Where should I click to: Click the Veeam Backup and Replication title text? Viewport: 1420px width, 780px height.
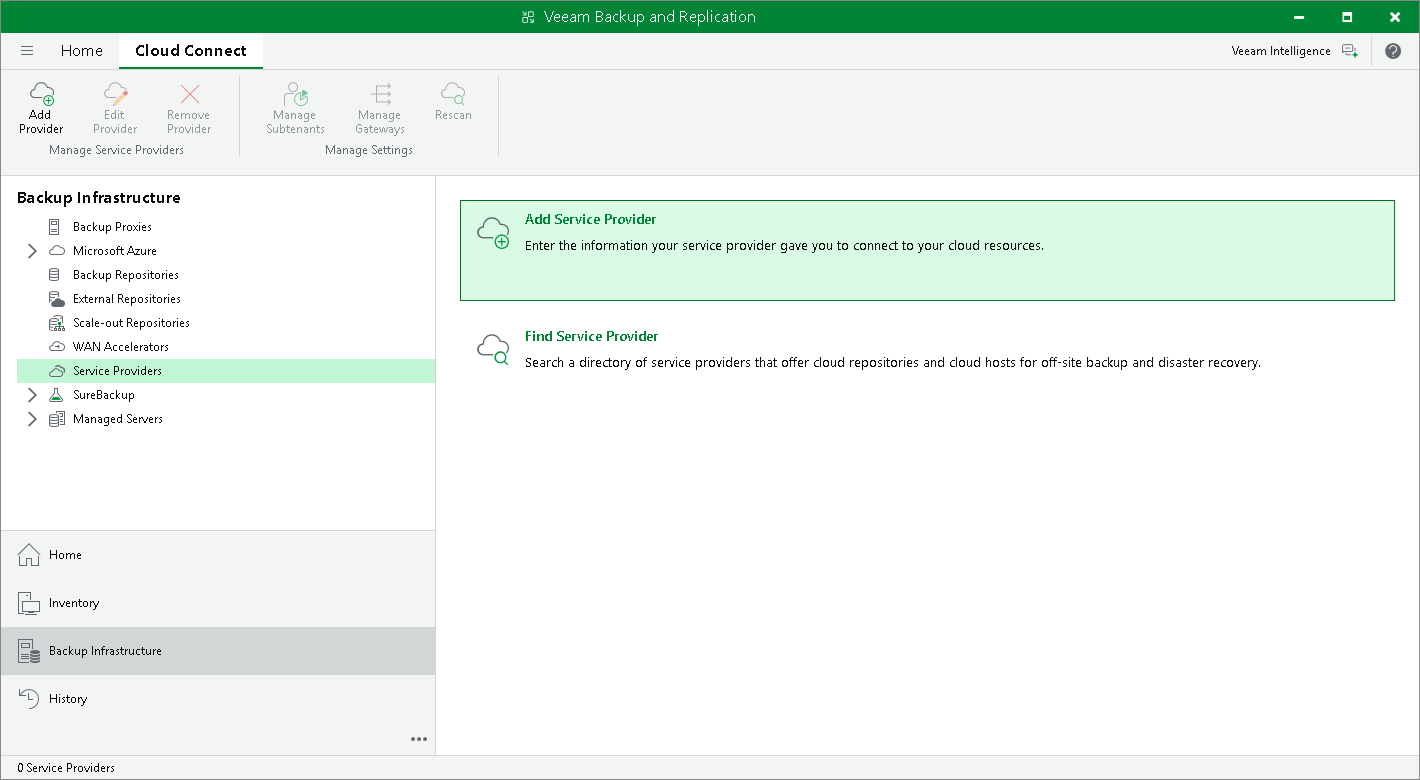click(650, 17)
